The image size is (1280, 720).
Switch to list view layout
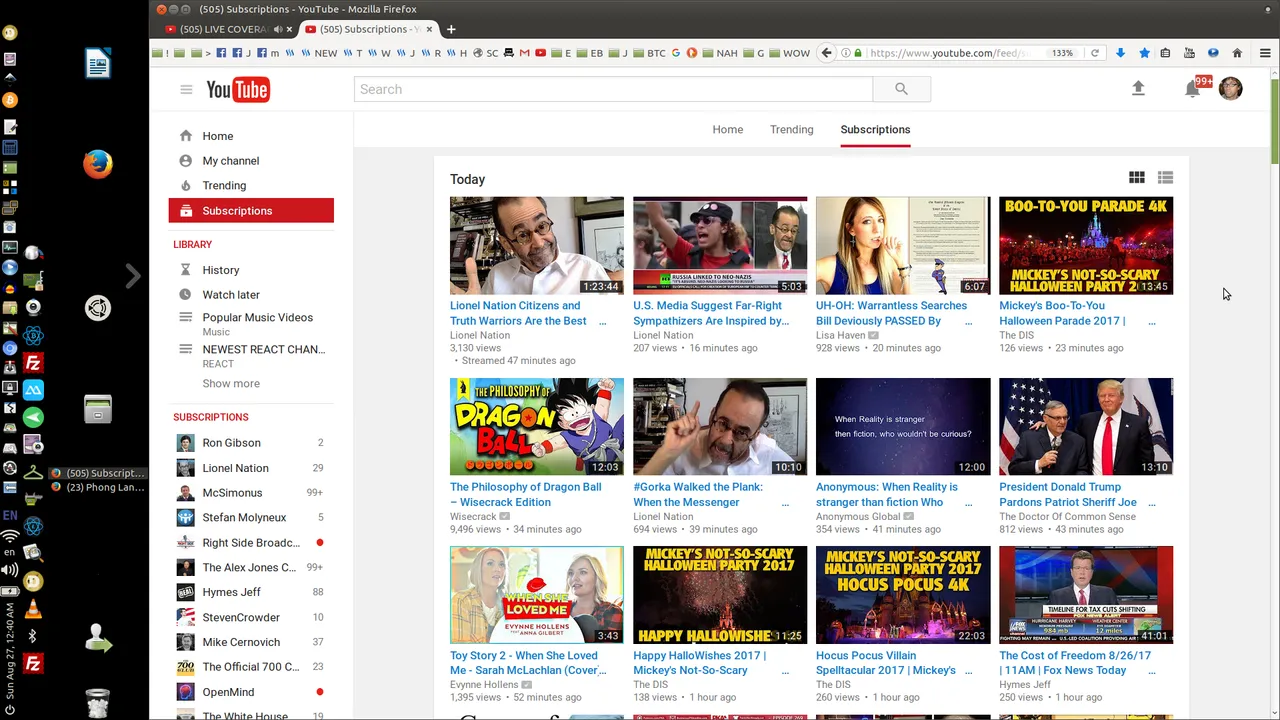(1165, 178)
